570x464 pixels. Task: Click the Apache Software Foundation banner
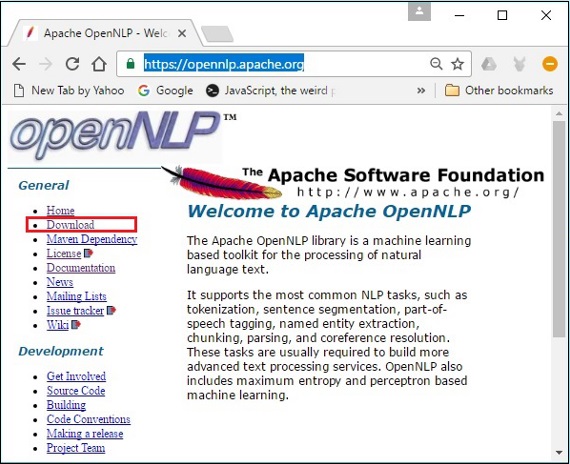(x=352, y=183)
